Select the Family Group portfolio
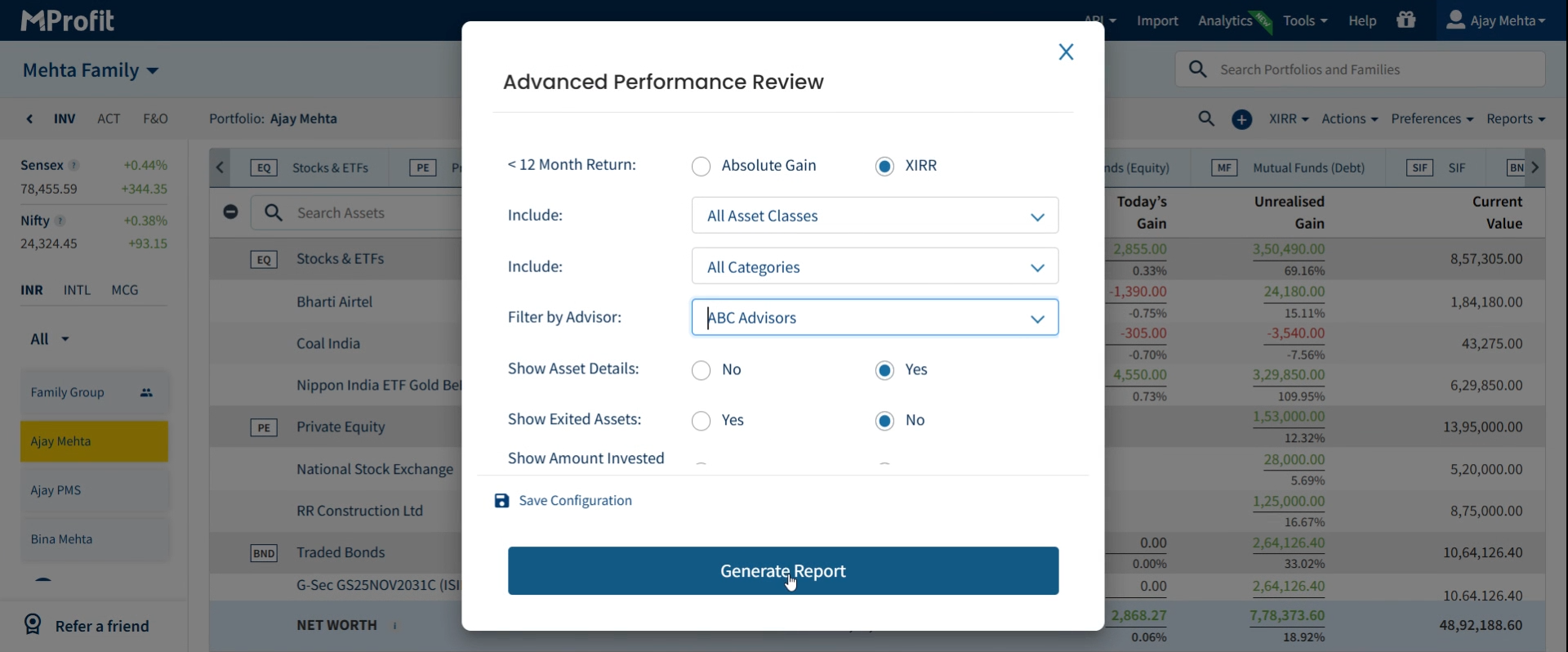1568x652 pixels. pyautogui.click(x=94, y=393)
